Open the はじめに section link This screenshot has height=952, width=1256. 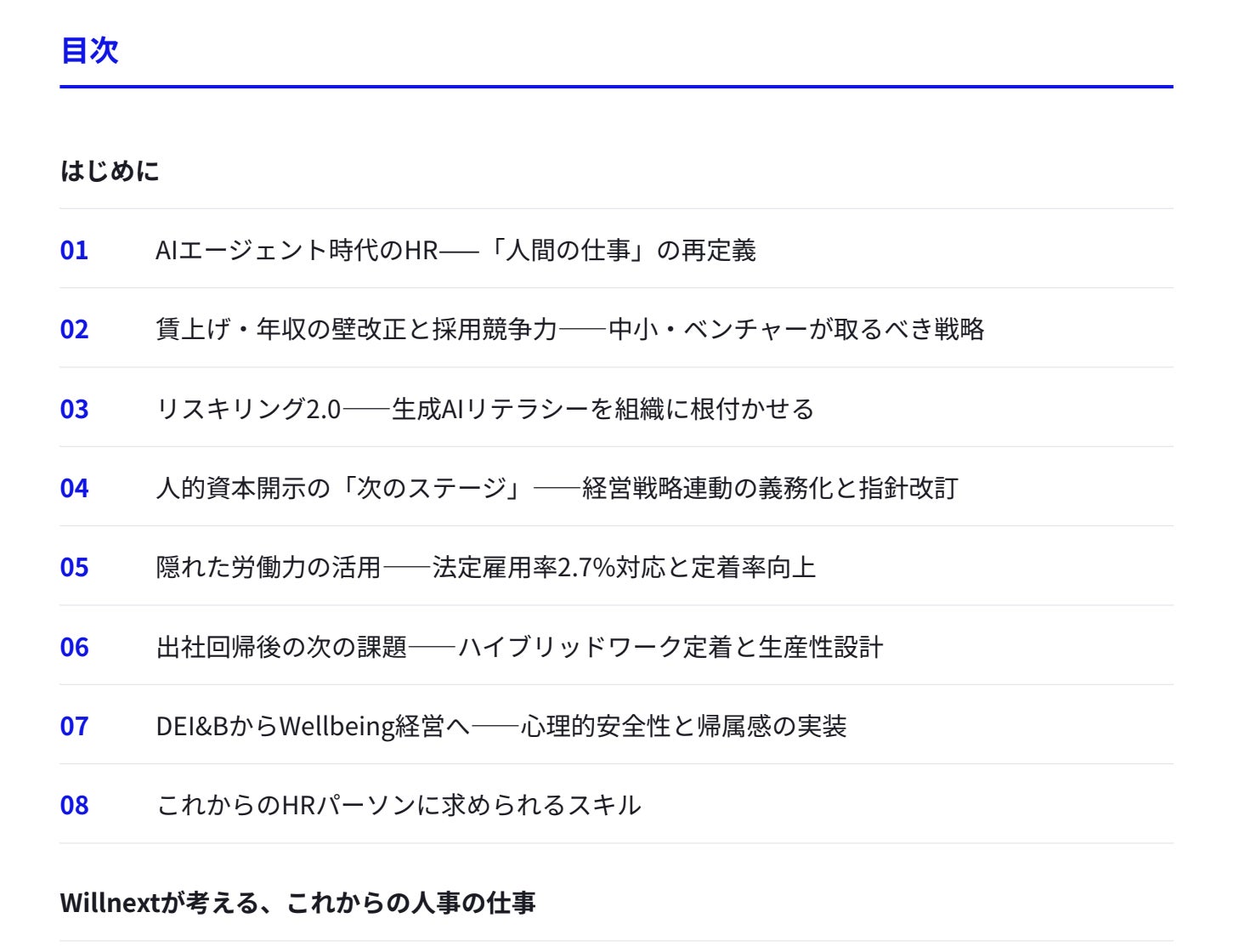pyautogui.click(x=110, y=171)
